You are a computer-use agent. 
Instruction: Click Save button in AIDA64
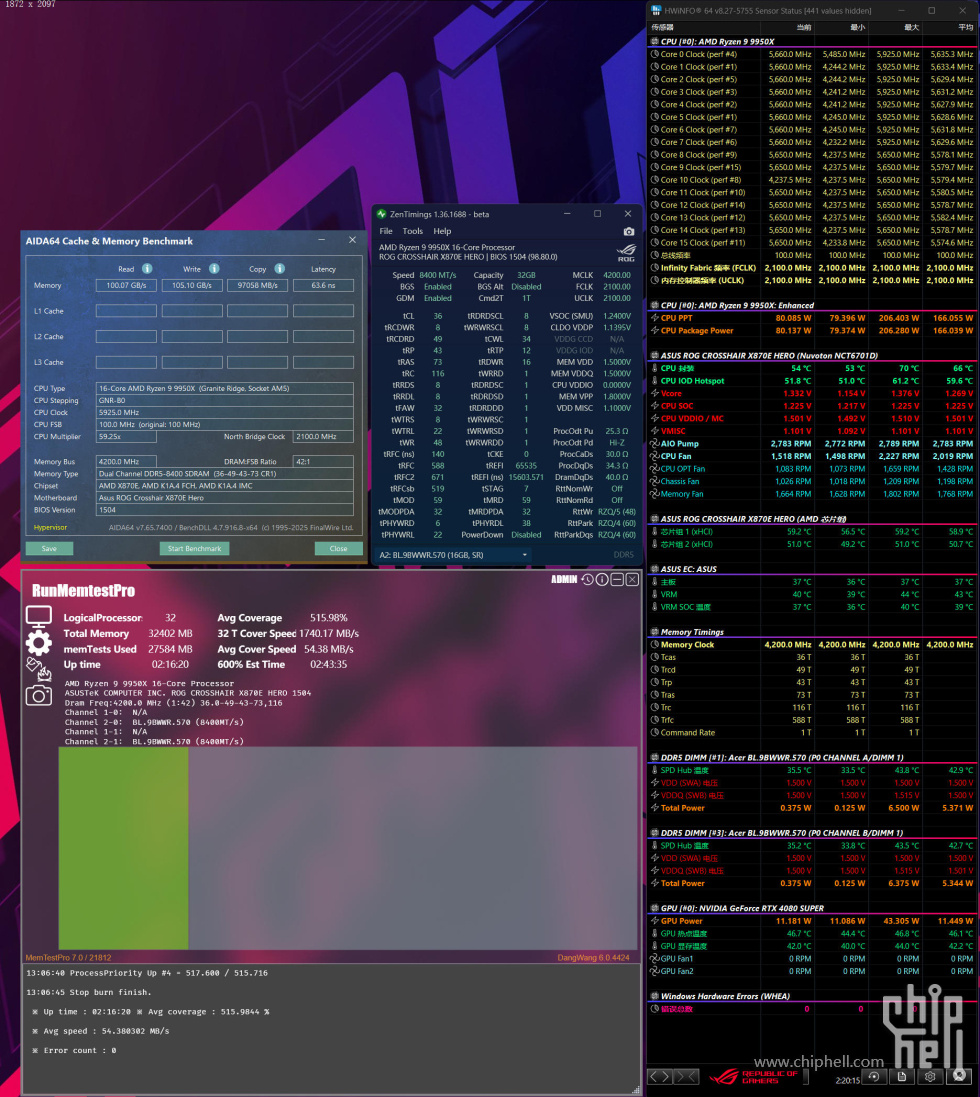point(49,548)
